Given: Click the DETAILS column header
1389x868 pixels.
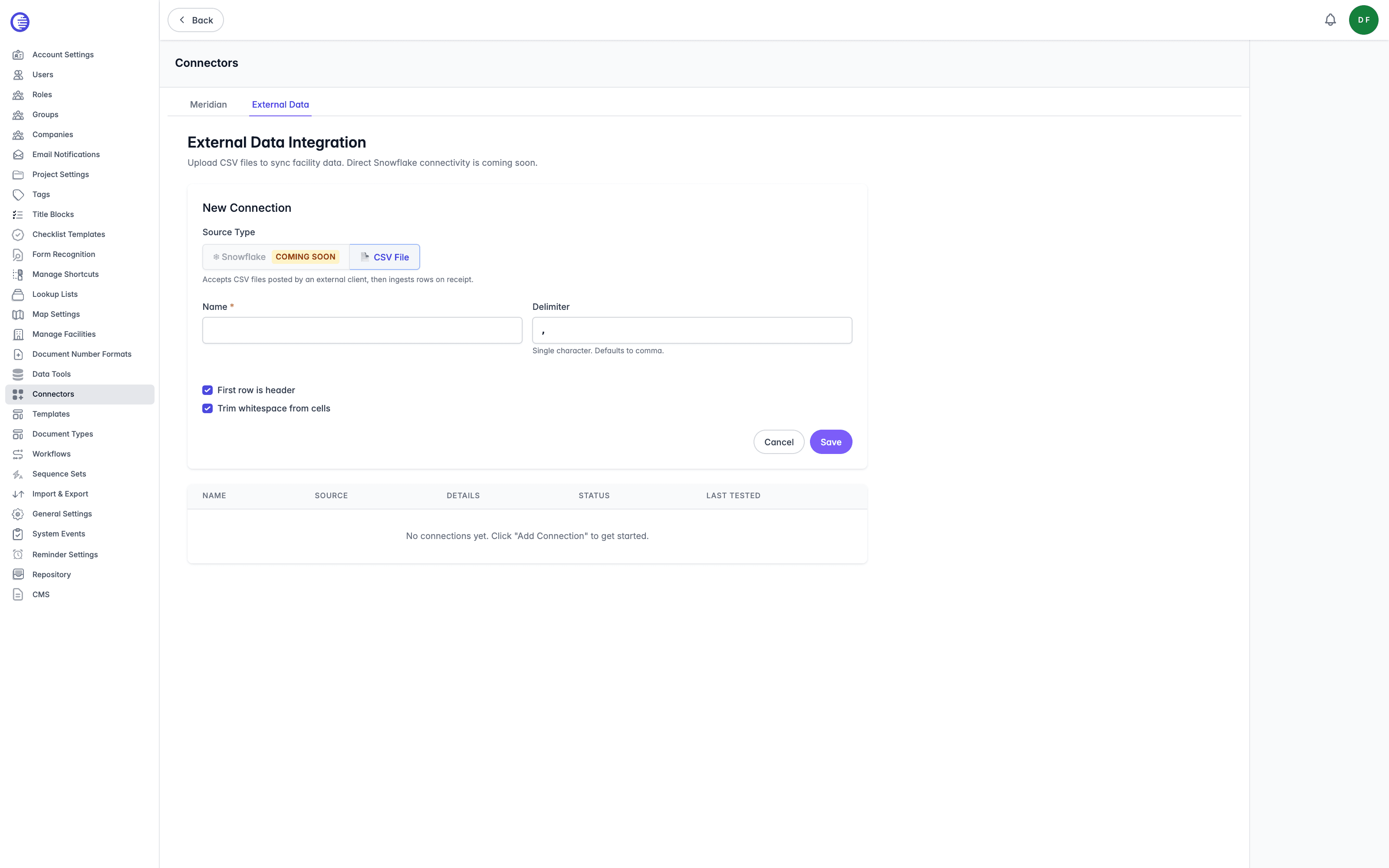Looking at the screenshot, I should click(463, 496).
